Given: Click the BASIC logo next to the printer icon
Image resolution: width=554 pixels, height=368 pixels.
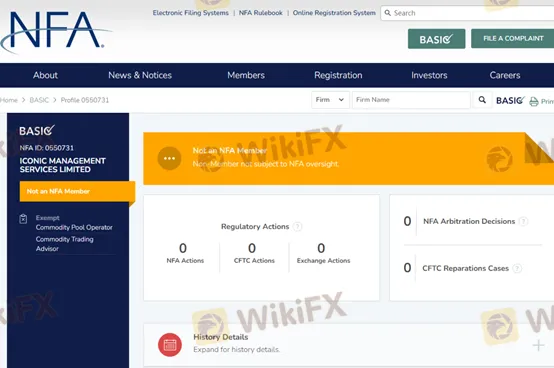Looking at the screenshot, I should (510, 101).
